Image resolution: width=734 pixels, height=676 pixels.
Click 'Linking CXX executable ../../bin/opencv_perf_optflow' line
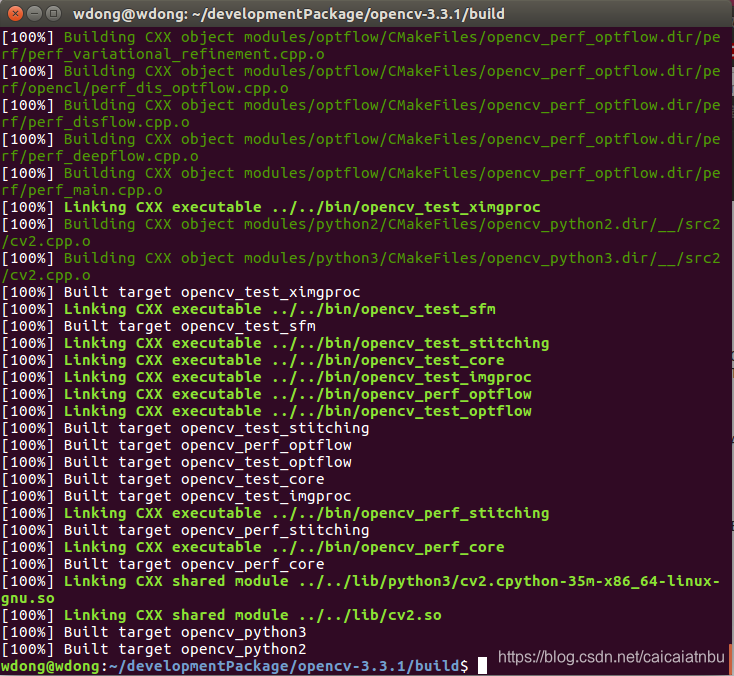pyautogui.click(x=266, y=394)
